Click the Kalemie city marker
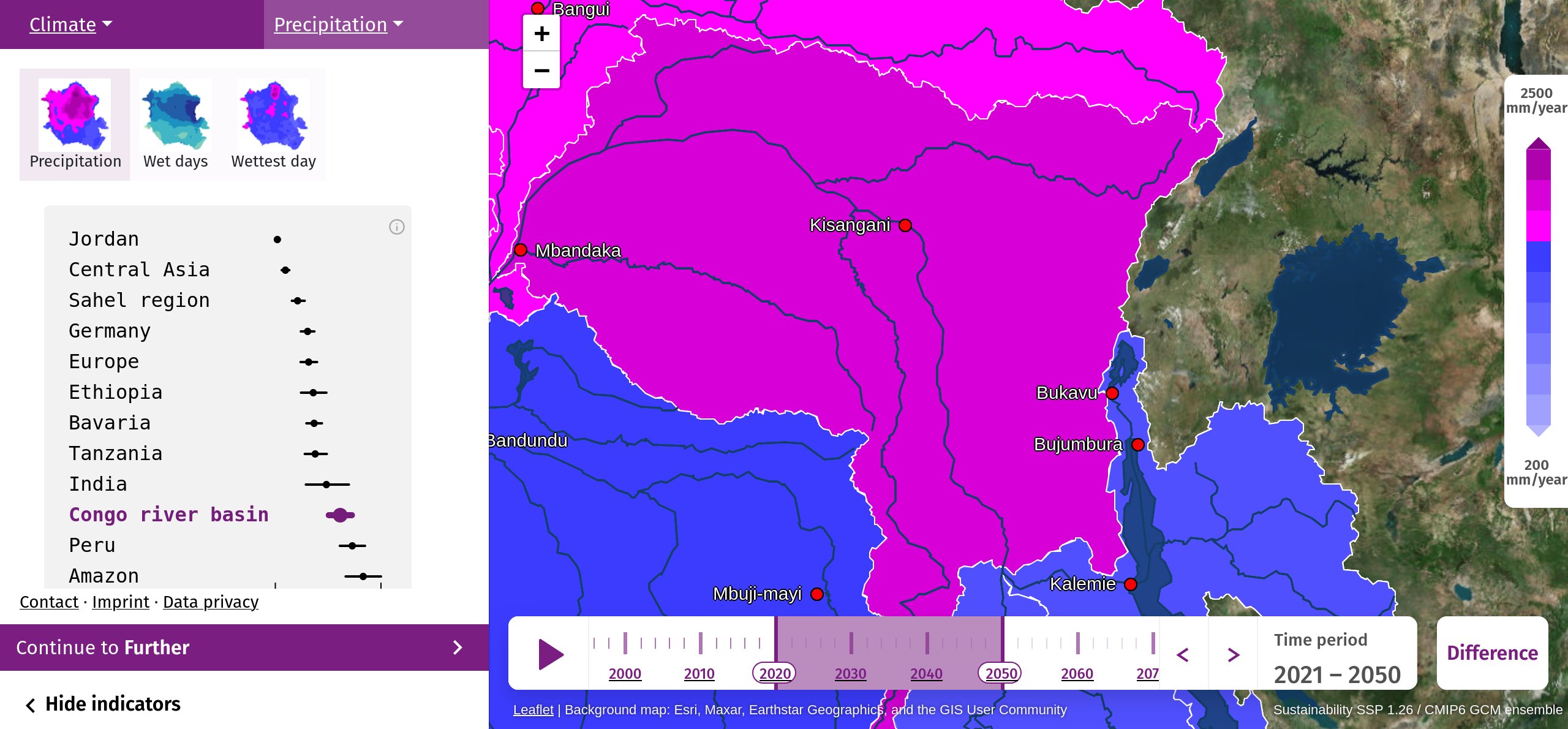Screen dimensions: 1568x729 1131,584
